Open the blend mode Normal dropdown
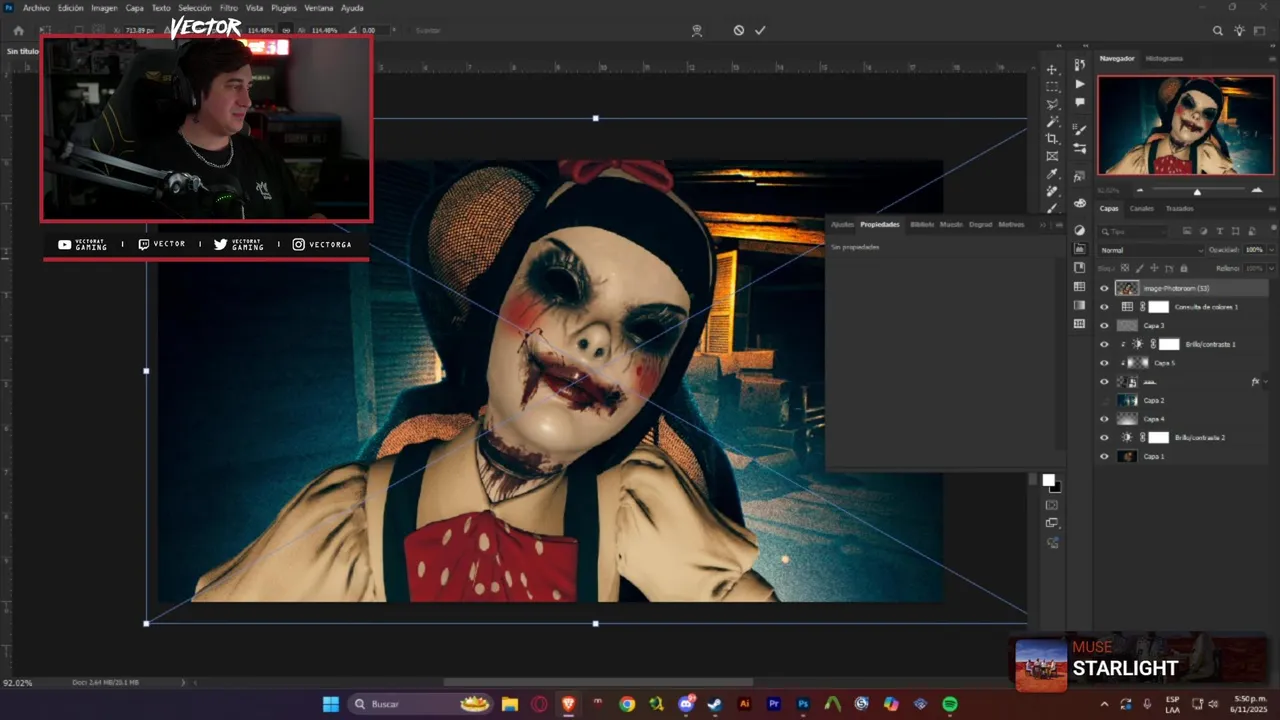The image size is (1280, 720). (x=1151, y=250)
